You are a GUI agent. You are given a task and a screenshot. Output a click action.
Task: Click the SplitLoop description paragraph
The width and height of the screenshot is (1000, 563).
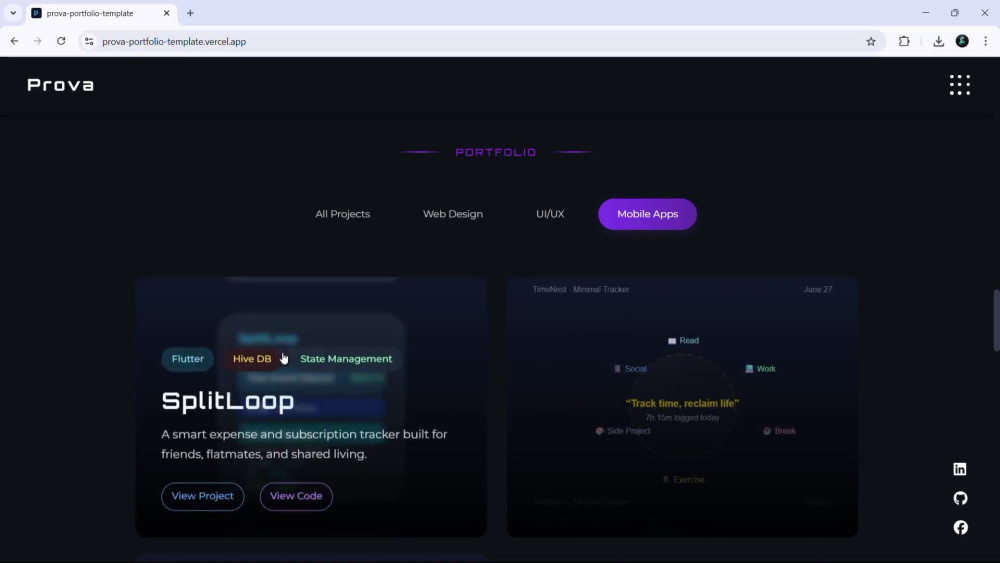(304, 444)
